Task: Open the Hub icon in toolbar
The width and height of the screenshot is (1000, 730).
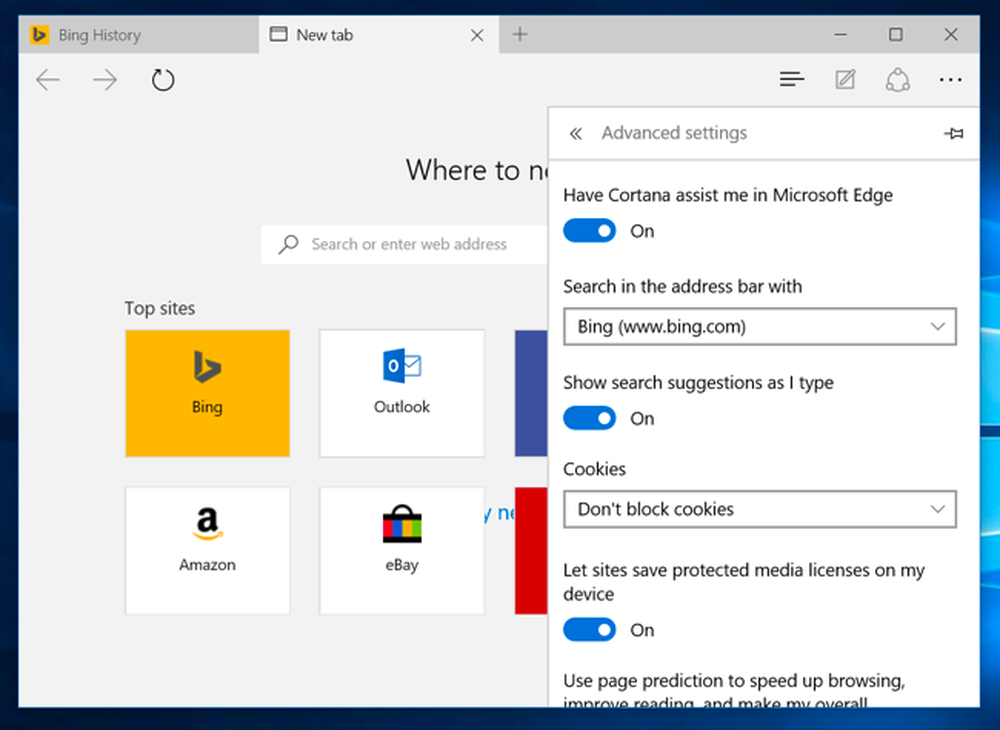Action: point(791,80)
